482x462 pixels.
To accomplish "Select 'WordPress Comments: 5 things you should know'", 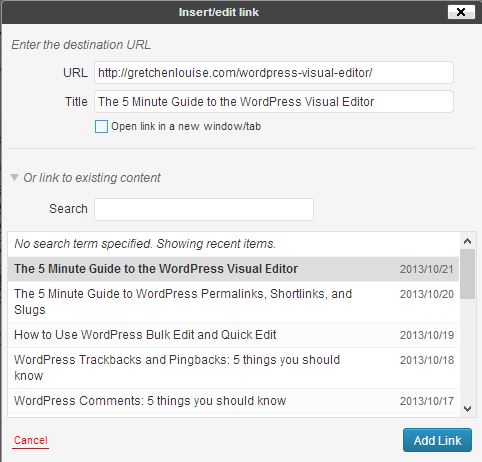I will point(233,401).
